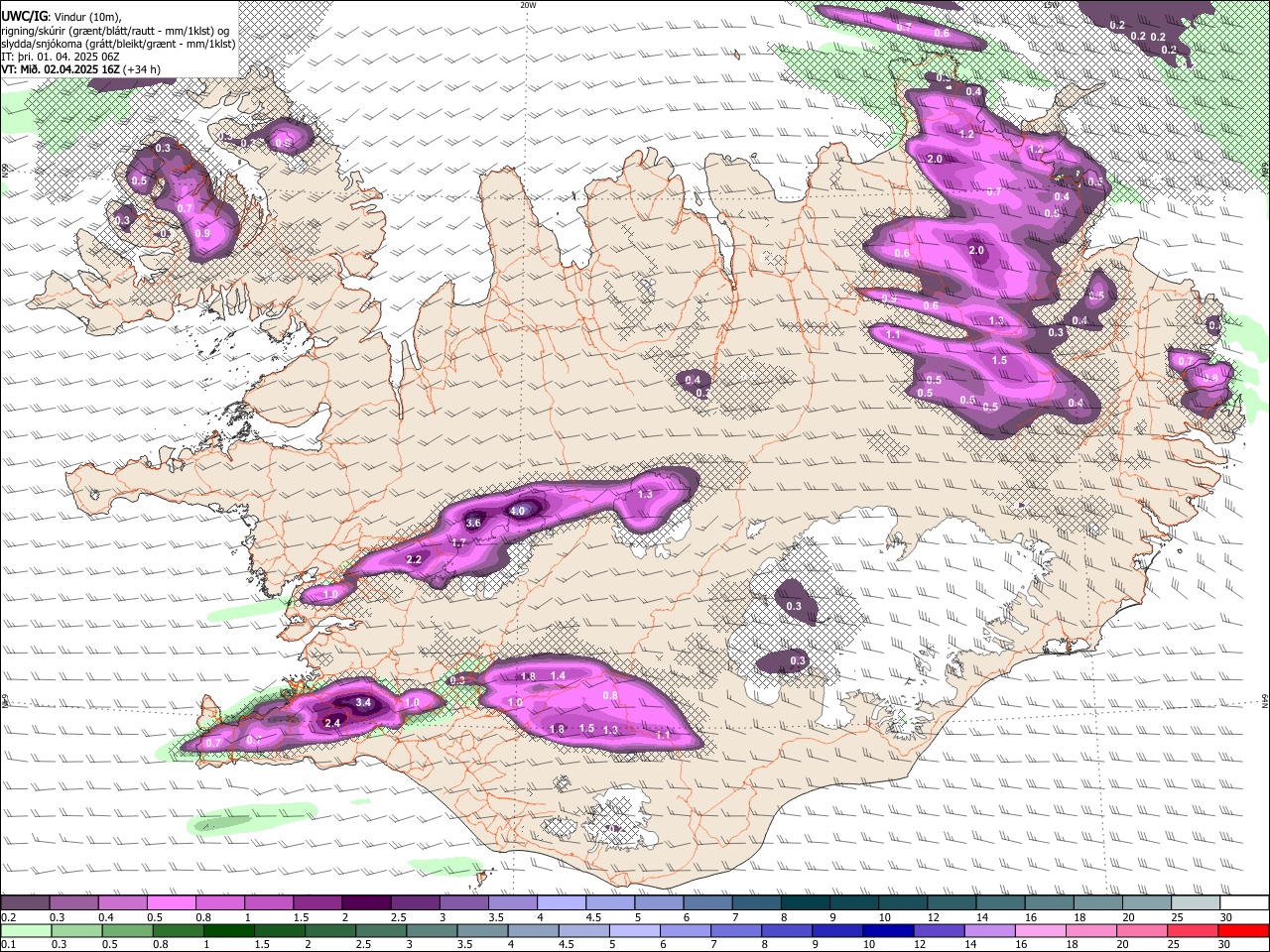
Task: Click the 14 light purple rain swatch
Action: (988, 930)
